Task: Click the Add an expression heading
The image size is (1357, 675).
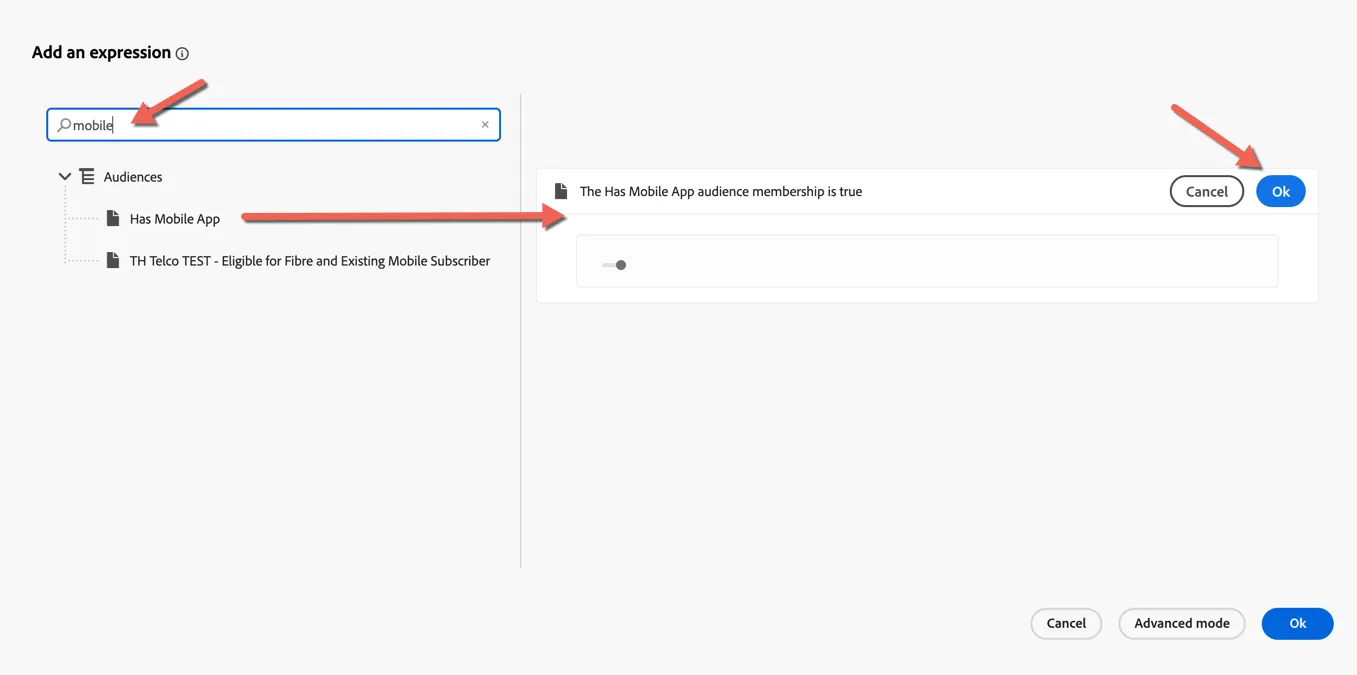Action: [101, 53]
